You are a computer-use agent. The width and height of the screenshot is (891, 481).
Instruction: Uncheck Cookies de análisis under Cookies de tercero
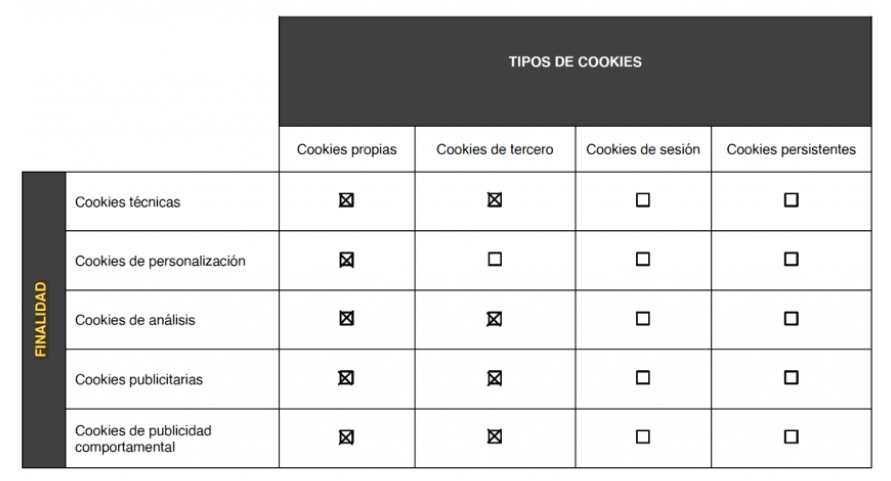tap(494, 319)
